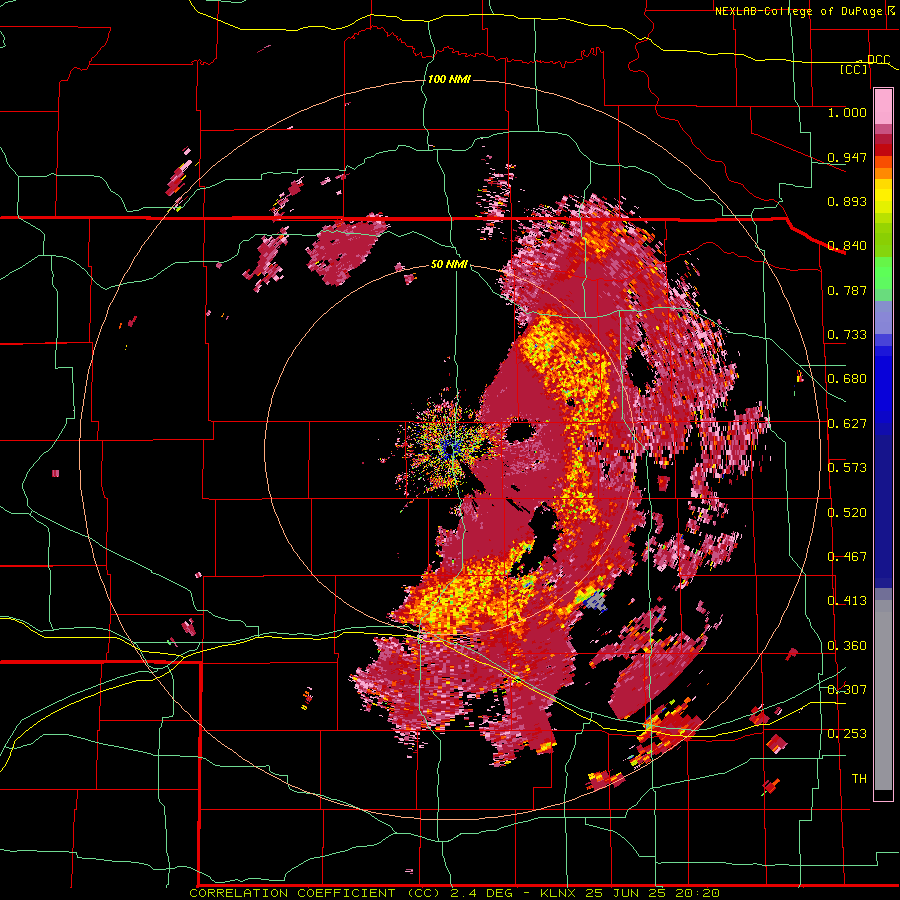This screenshot has height=900, width=900.
Task: Select the 0.360 legend value
Action: click(x=847, y=646)
